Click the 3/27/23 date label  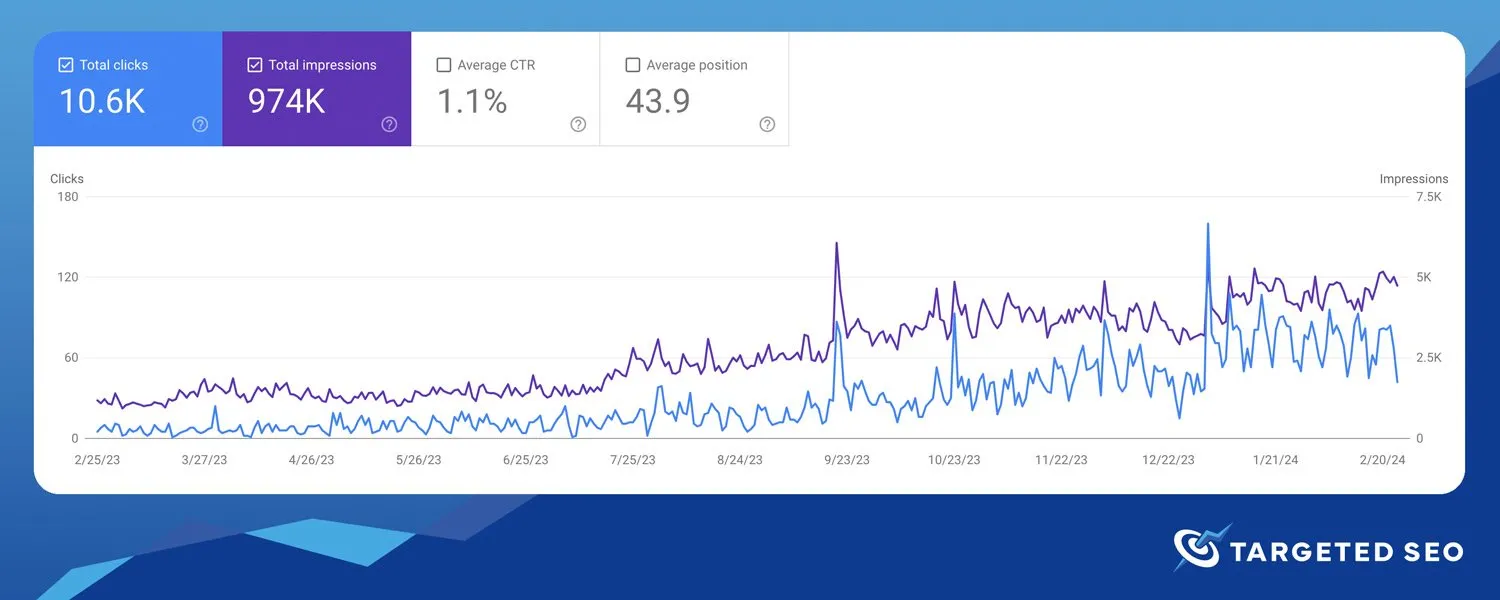click(204, 460)
